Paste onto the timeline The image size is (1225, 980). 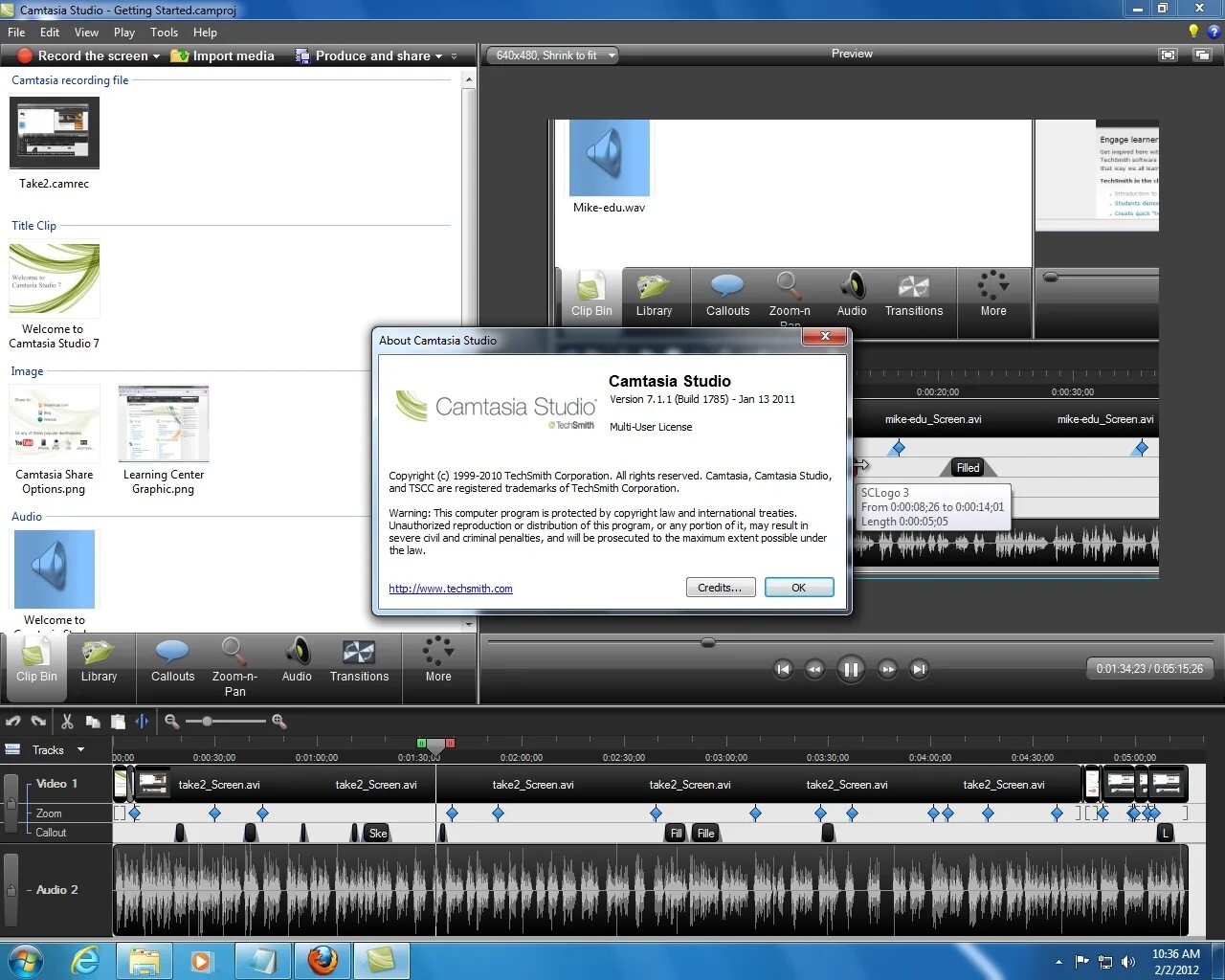(118, 722)
